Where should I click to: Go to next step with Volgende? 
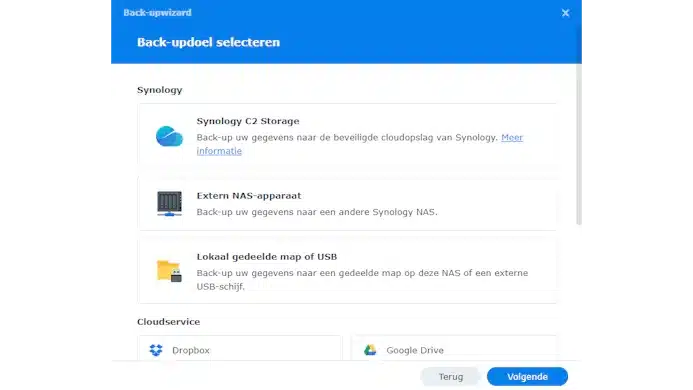coord(527,377)
